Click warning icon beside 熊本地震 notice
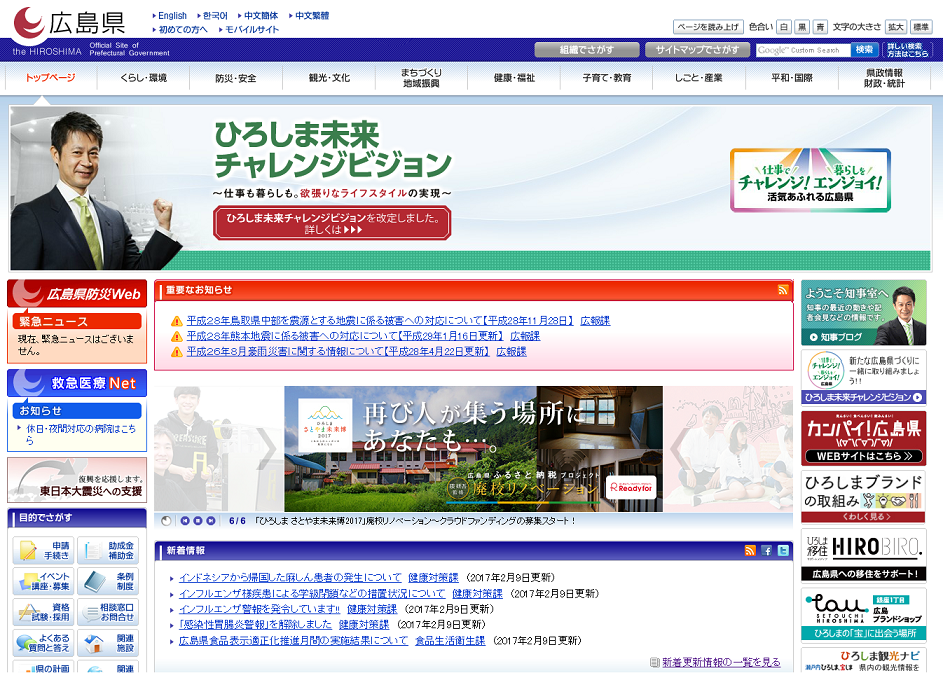This screenshot has height=673, width=943. 177,336
